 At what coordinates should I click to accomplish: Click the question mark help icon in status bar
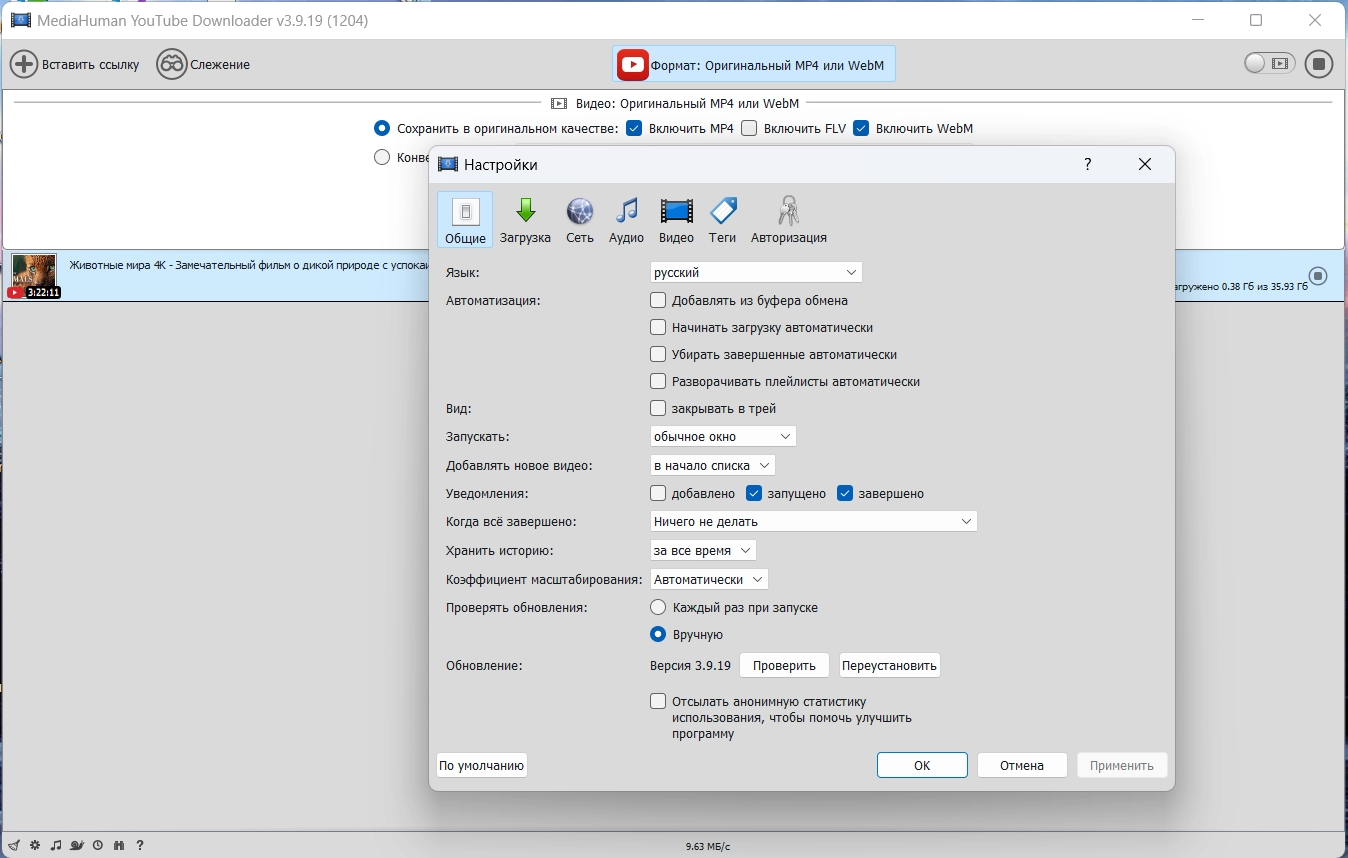pyautogui.click(x=140, y=845)
